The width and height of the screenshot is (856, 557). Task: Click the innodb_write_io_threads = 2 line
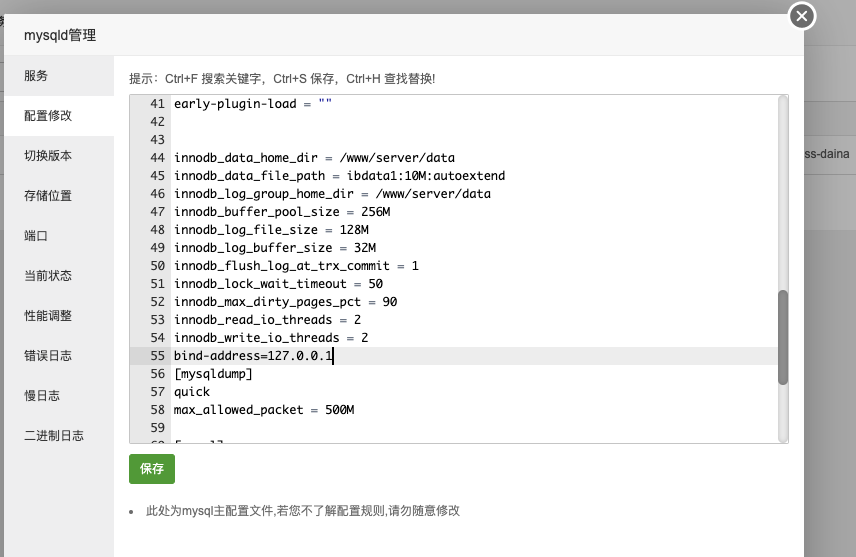point(271,338)
